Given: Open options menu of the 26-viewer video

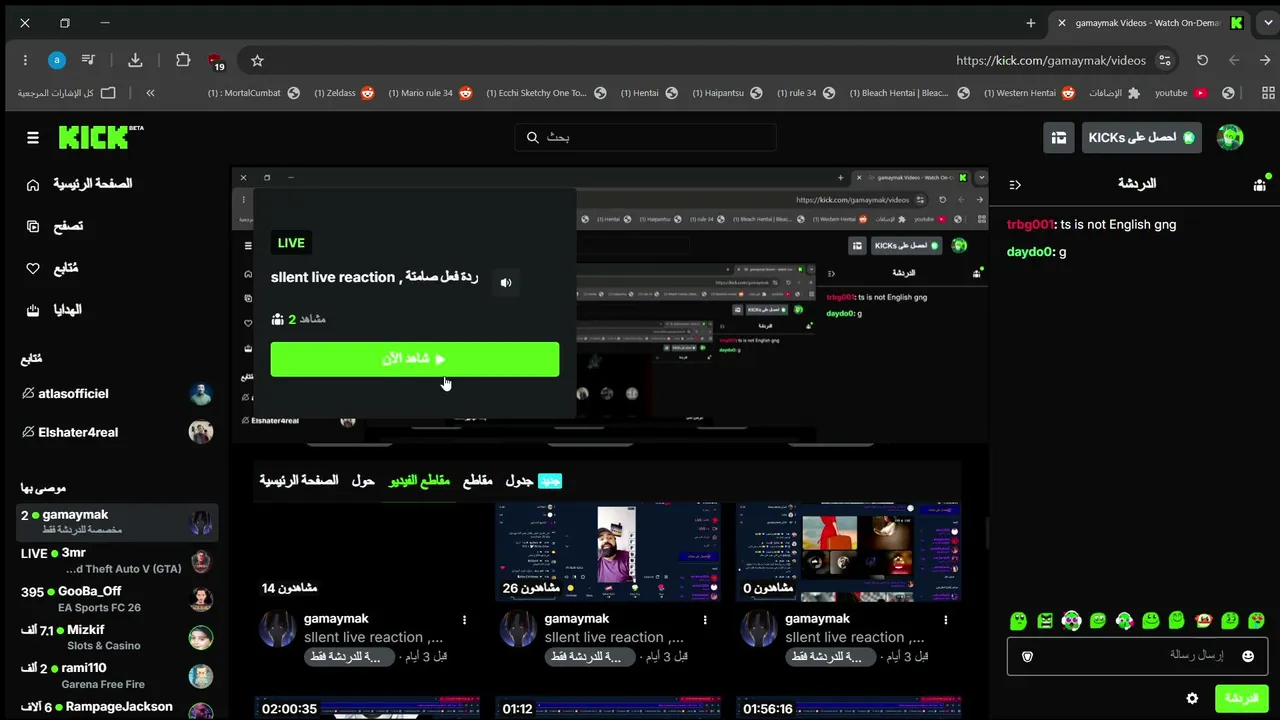Looking at the screenshot, I should [x=705, y=620].
